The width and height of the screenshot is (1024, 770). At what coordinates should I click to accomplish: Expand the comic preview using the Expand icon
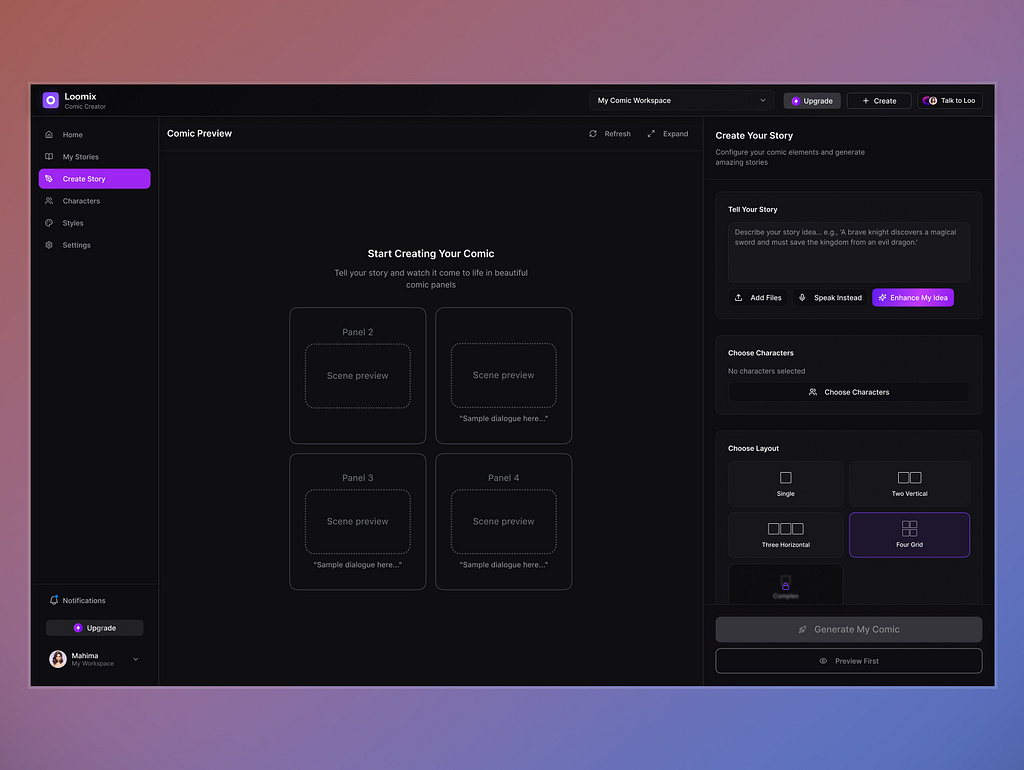(x=654, y=133)
